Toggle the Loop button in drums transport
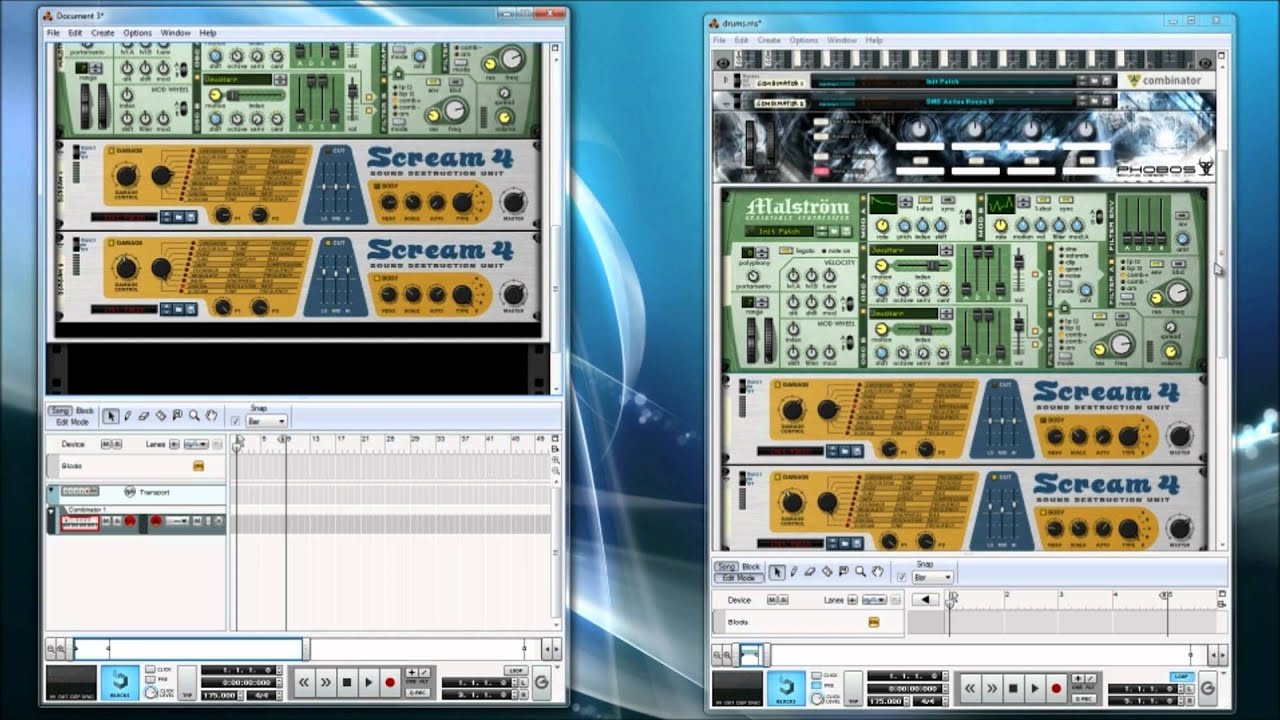The width and height of the screenshot is (1280, 720). (x=1182, y=676)
